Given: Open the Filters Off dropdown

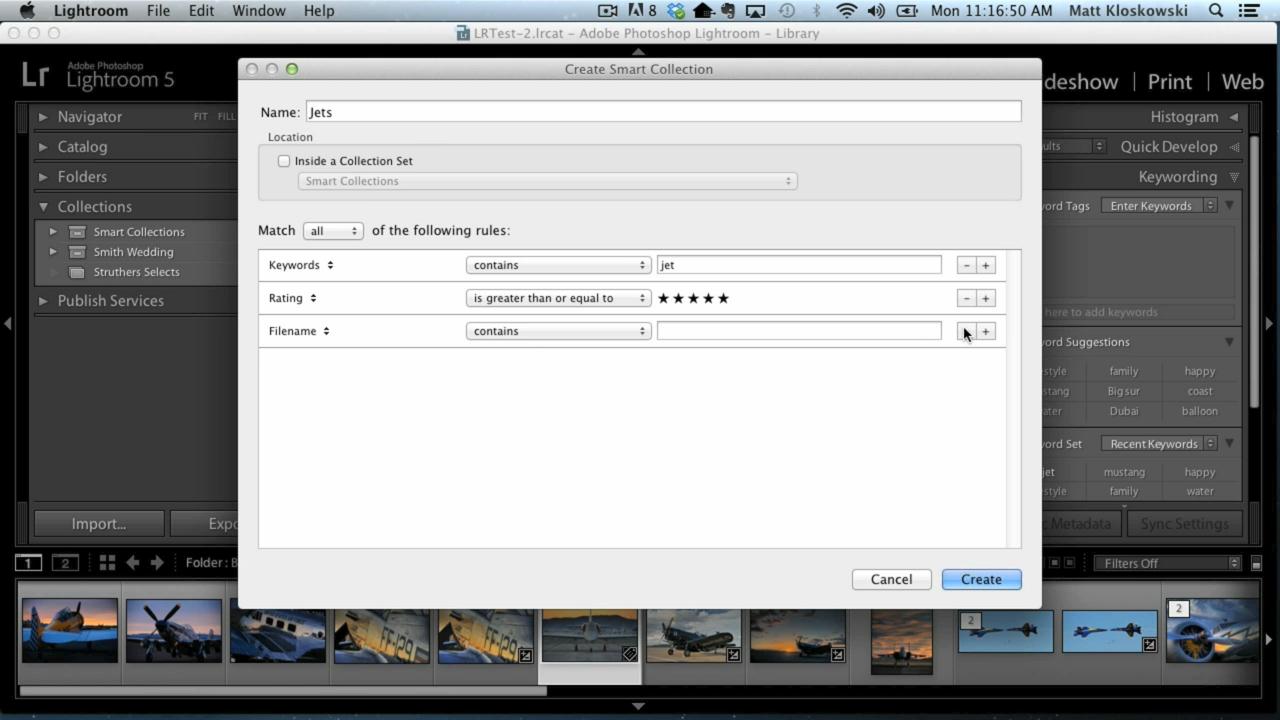Looking at the screenshot, I should [1167, 563].
